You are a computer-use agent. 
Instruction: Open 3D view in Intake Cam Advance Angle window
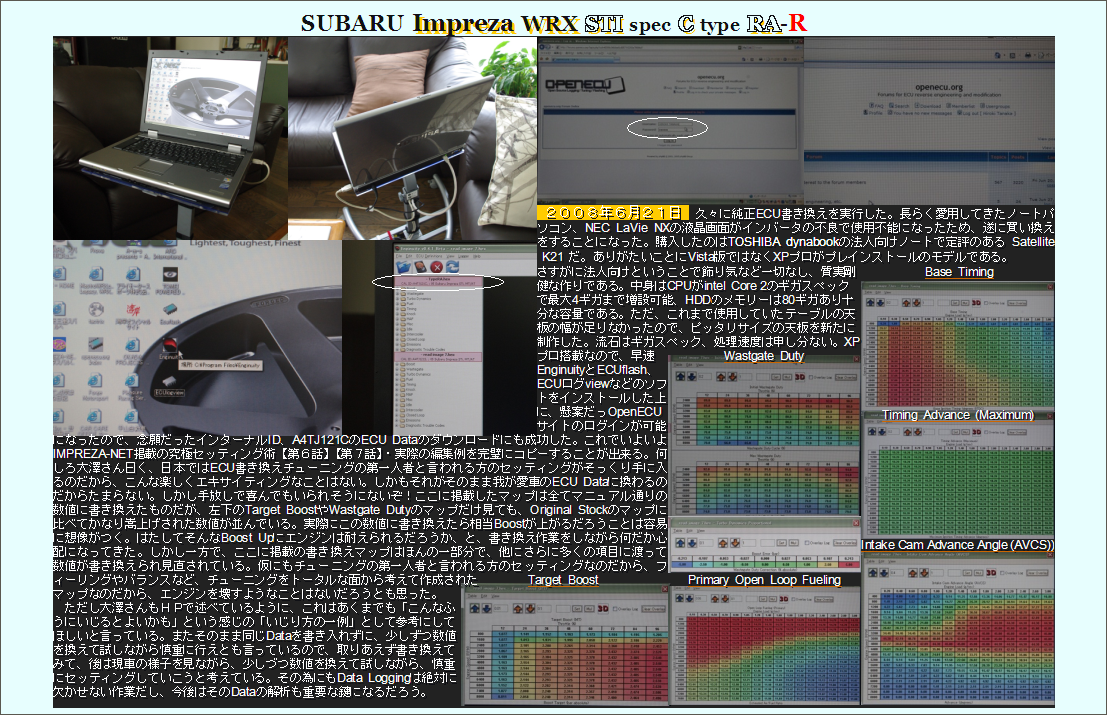tap(991, 572)
